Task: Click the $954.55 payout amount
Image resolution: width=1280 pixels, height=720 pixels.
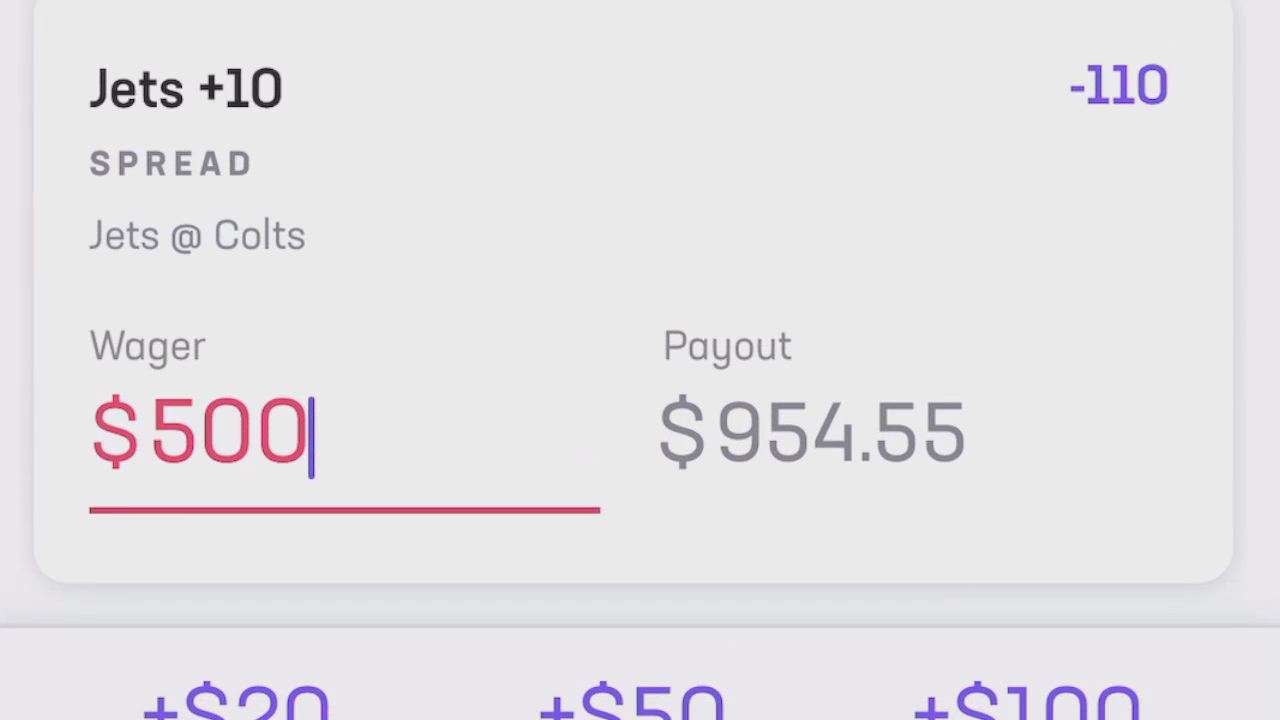Action: [812, 432]
